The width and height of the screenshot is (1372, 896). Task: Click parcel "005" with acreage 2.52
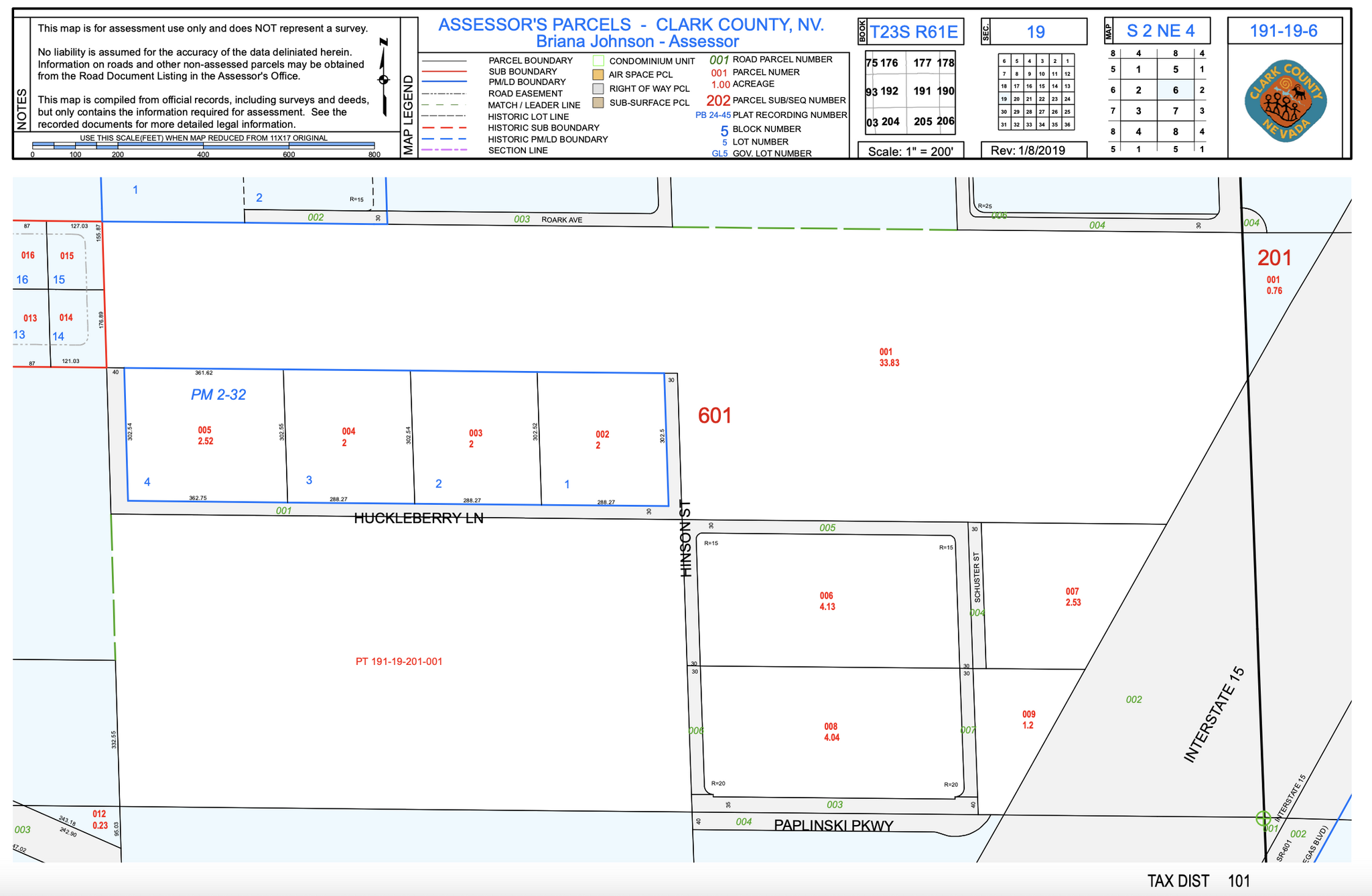205,436
